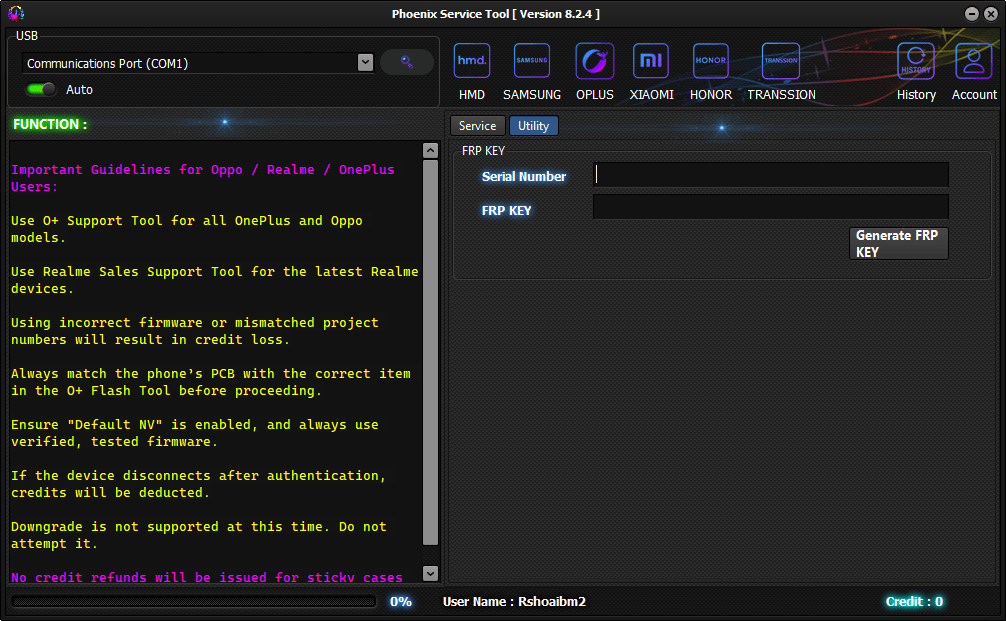
Task: Click inside the Serial Number field
Action: click(x=770, y=174)
